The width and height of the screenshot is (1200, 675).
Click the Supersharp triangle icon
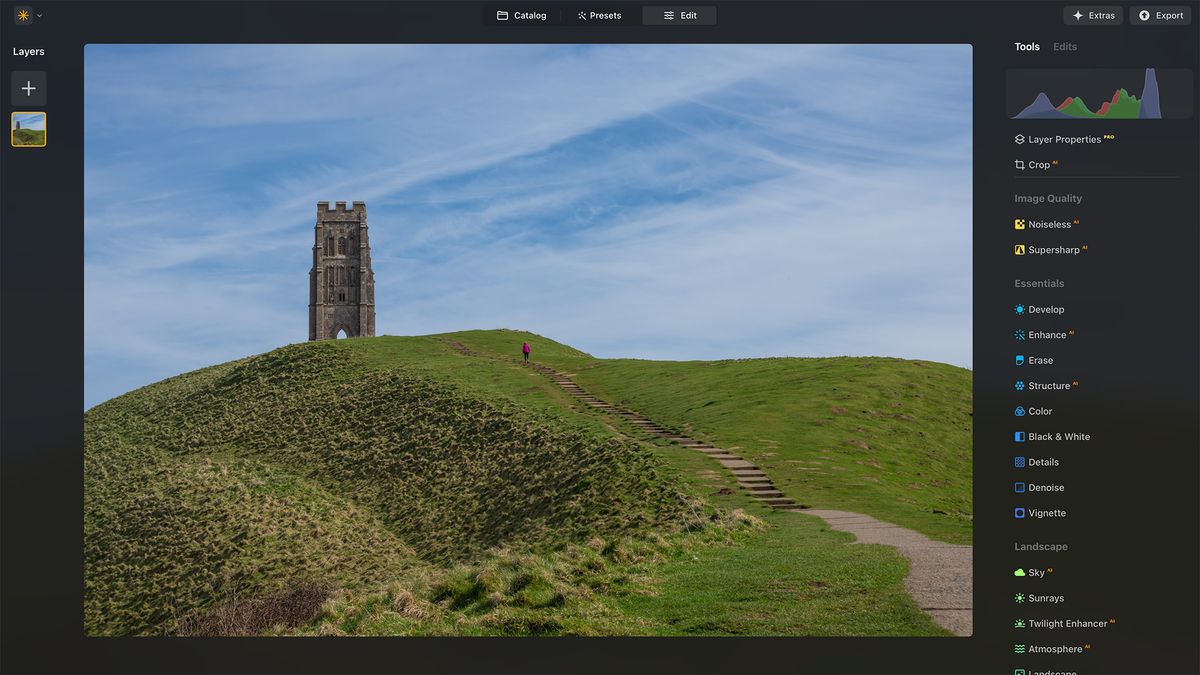(1020, 250)
